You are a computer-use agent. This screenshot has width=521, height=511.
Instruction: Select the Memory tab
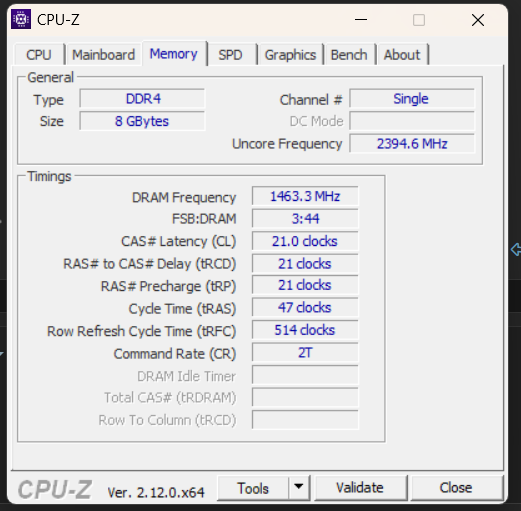tap(174, 54)
